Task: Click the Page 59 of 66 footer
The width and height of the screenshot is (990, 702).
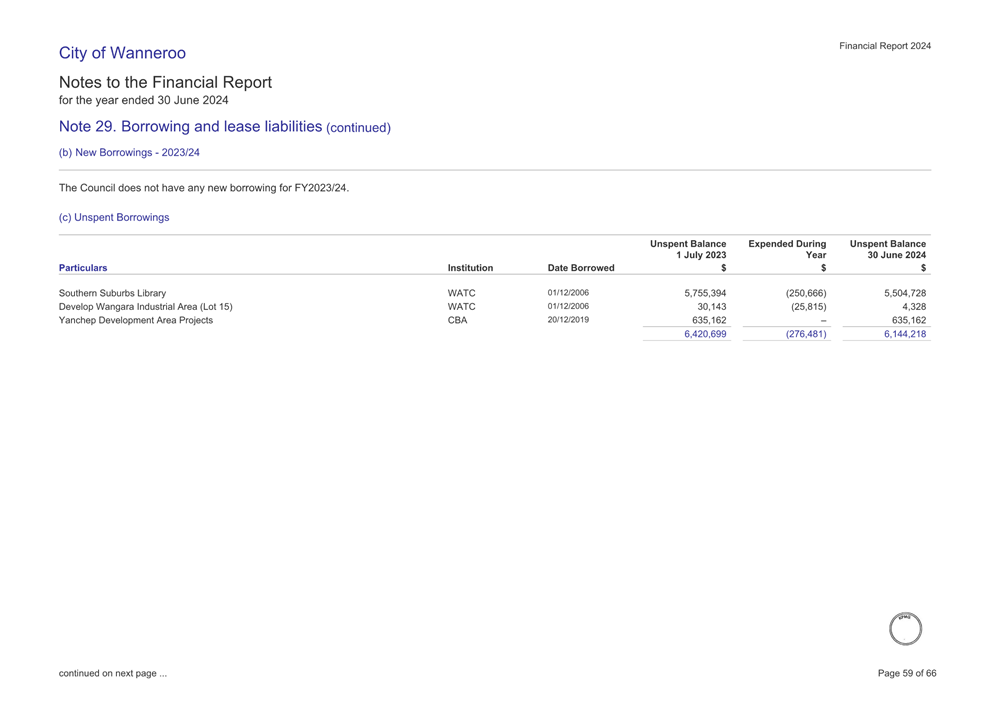Action: point(906,673)
